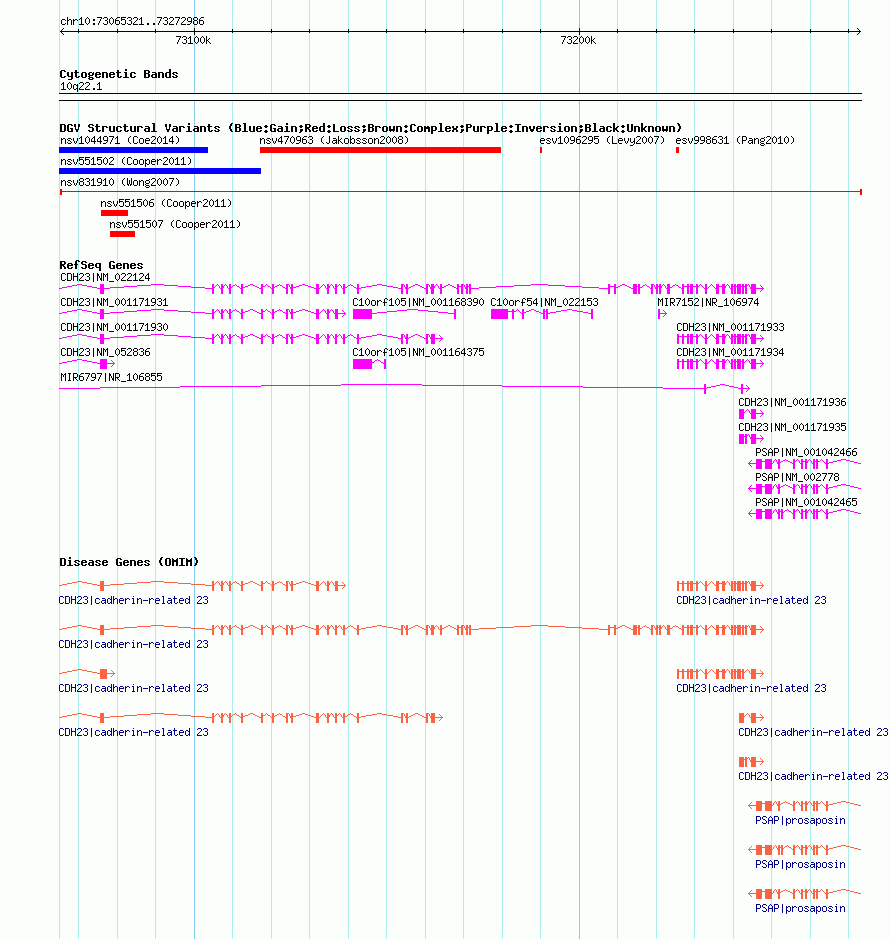Click the Disease Genes (OMIM) track title
The image size is (890, 939).
coord(129,562)
